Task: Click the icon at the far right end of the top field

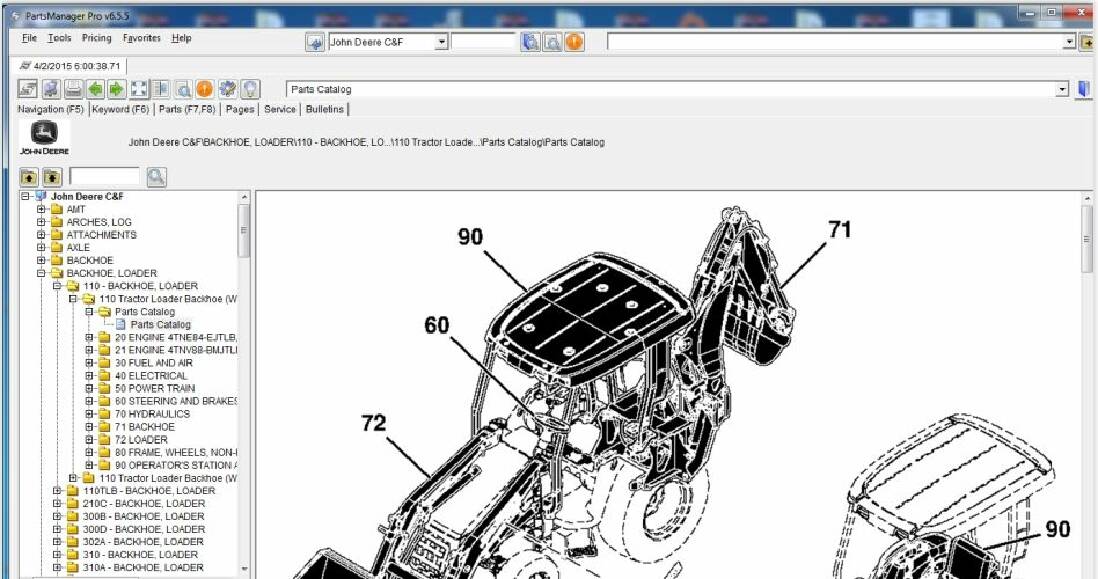Action: pyautogui.click(x=1087, y=42)
